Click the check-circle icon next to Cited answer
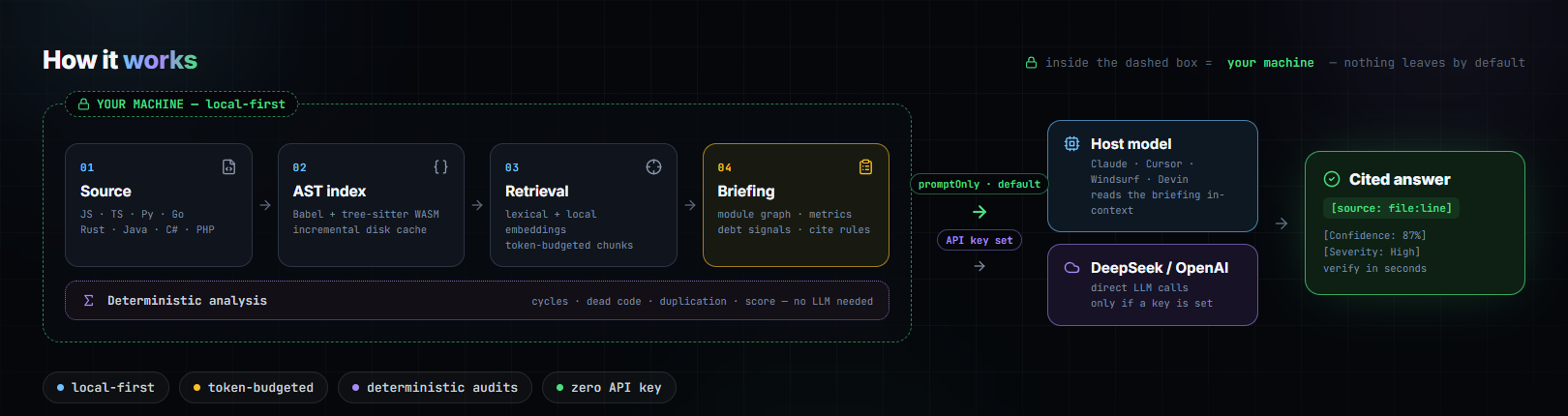The height and width of the screenshot is (416, 1568). pos(1332,179)
